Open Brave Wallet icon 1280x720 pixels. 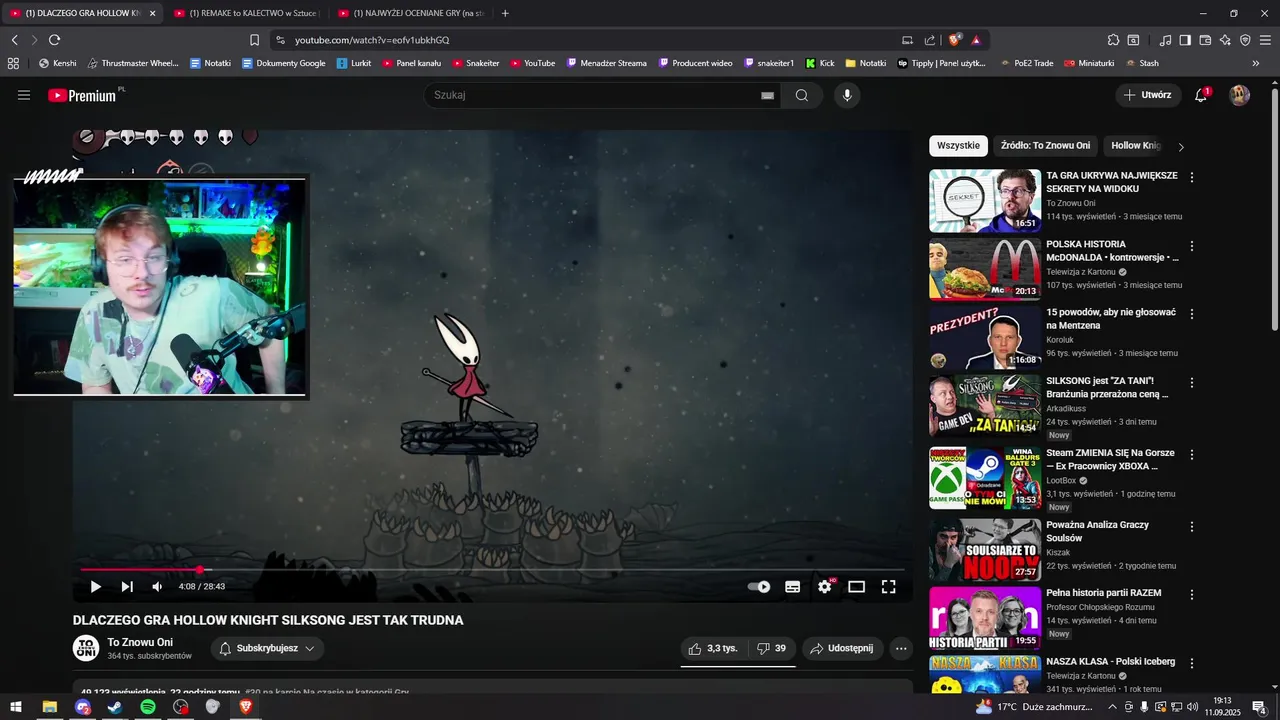(x=1205, y=40)
